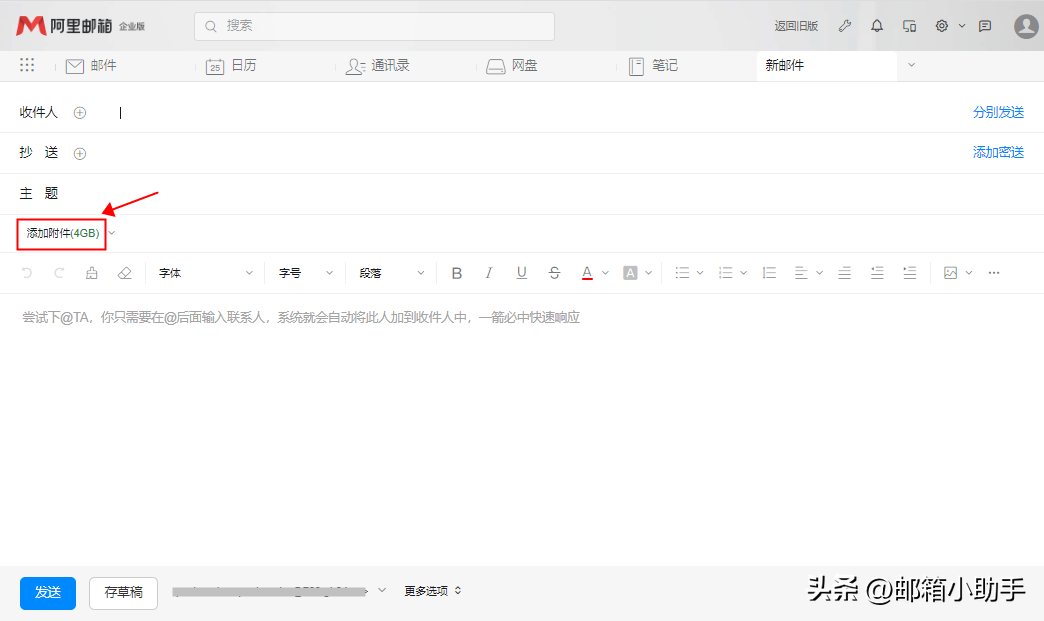Click the notification bell icon
The image size is (1044, 621).
(x=877, y=26)
